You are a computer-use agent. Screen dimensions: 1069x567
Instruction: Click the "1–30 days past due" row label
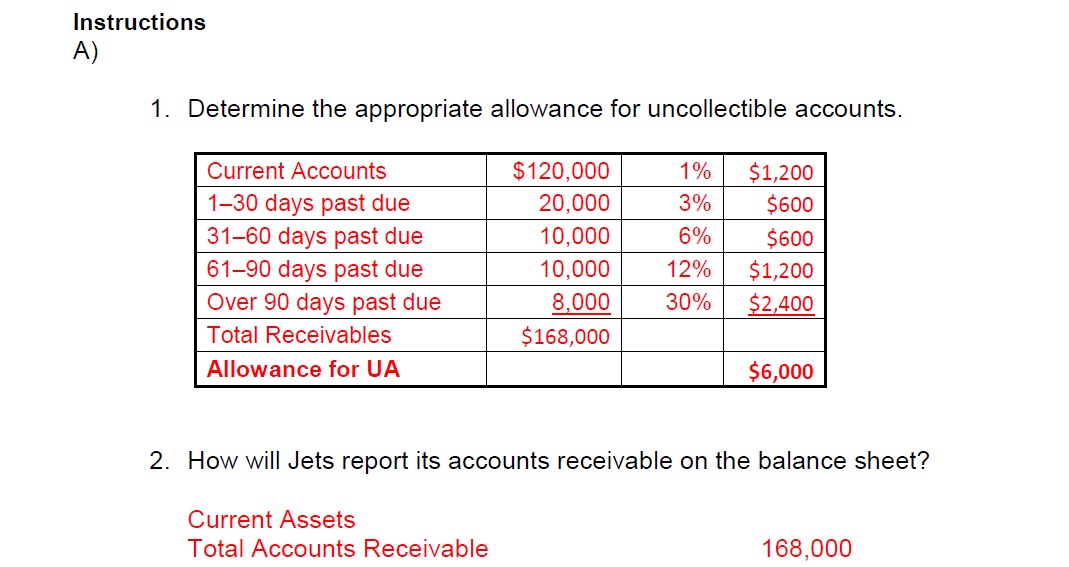pyautogui.click(x=308, y=204)
